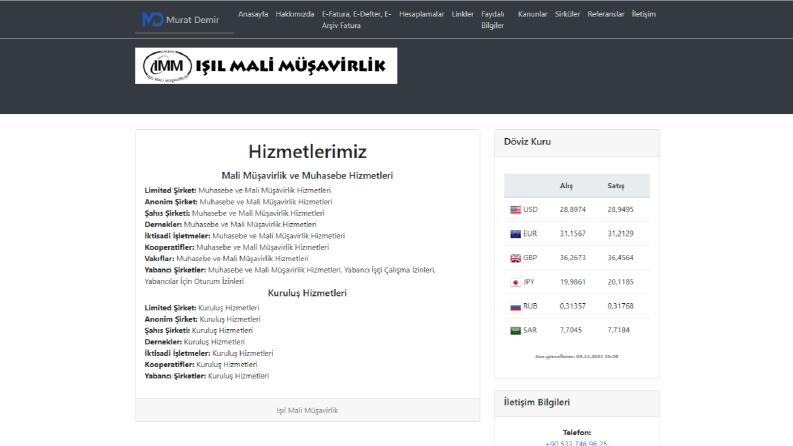This screenshot has width=793, height=446.
Task: Click JPY selling rate 20,1185
Action: coord(621,282)
